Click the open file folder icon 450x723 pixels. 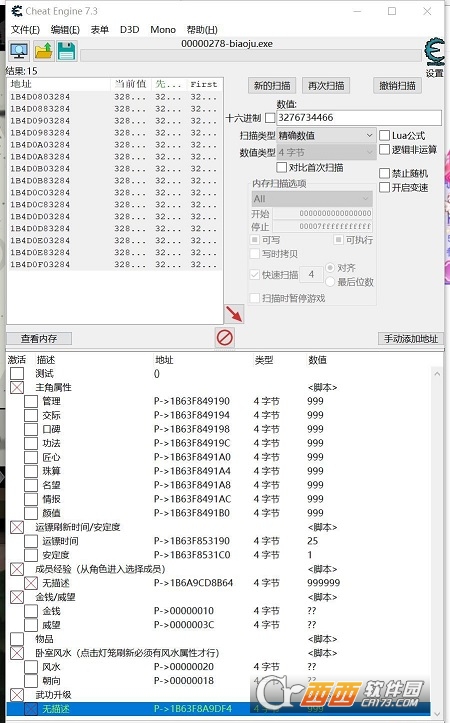[43, 51]
